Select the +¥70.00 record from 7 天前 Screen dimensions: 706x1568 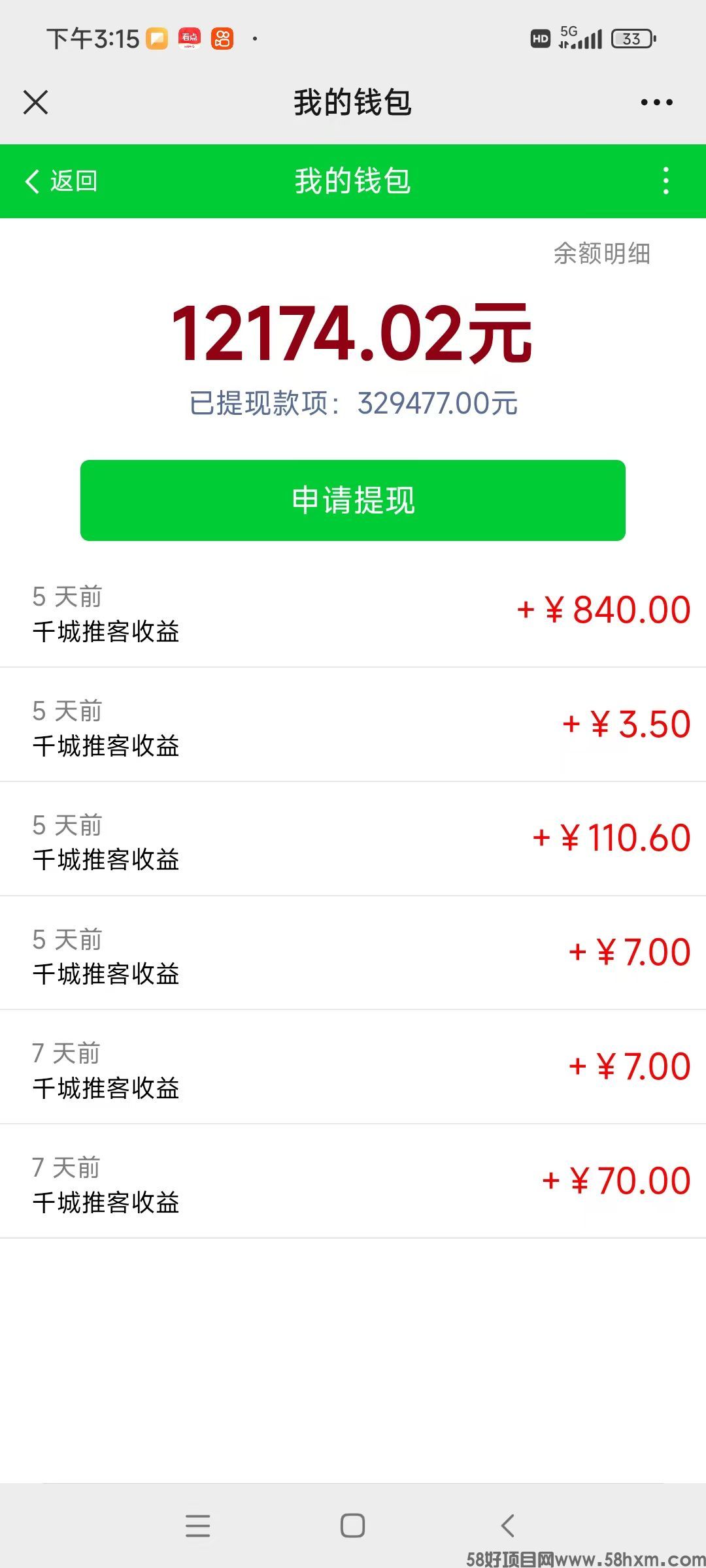tap(353, 1181)
